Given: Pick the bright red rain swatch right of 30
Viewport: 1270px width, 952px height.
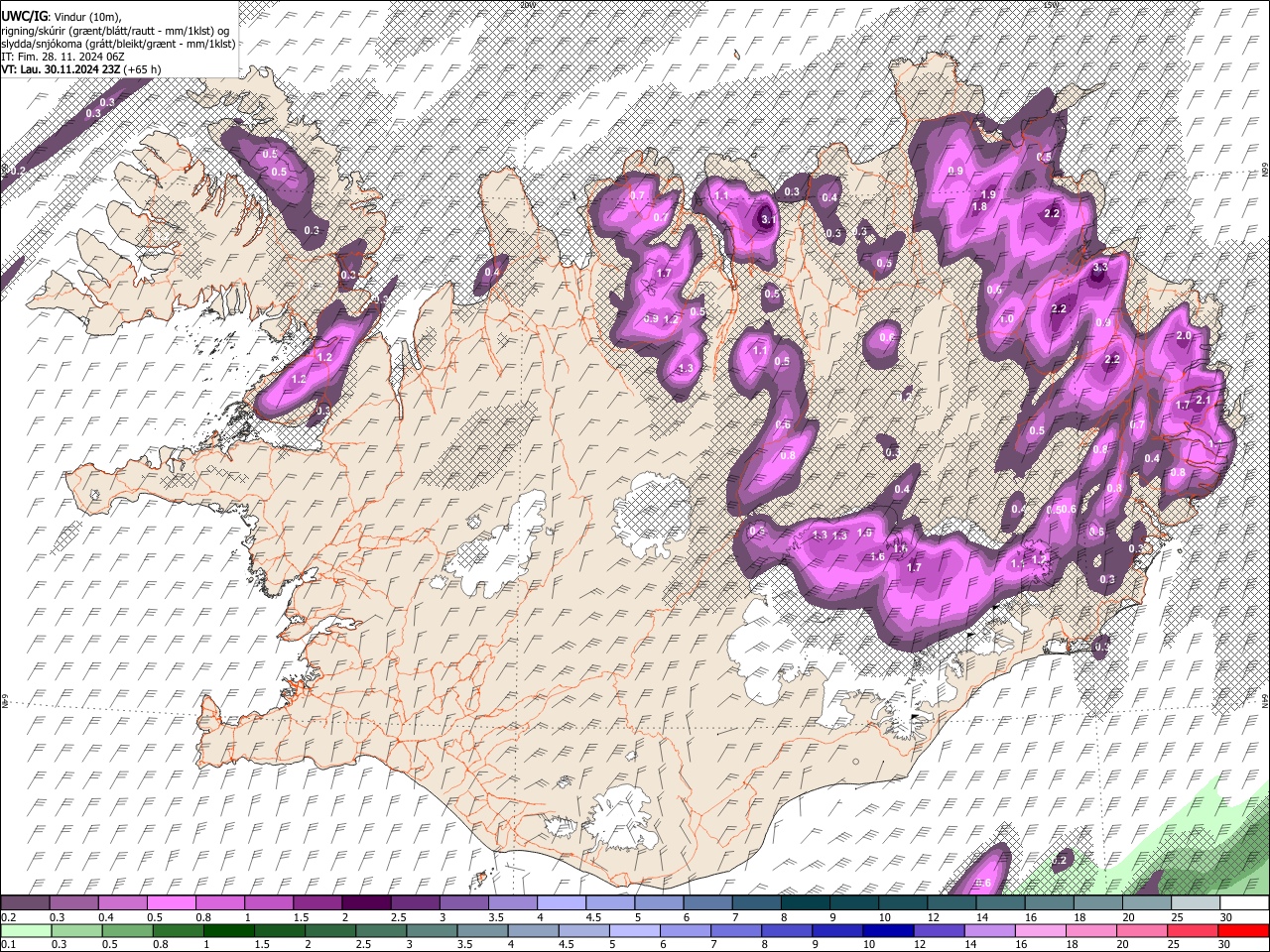Looking at the screenshot, I should pyautogui.click(x=1244, y=930).
